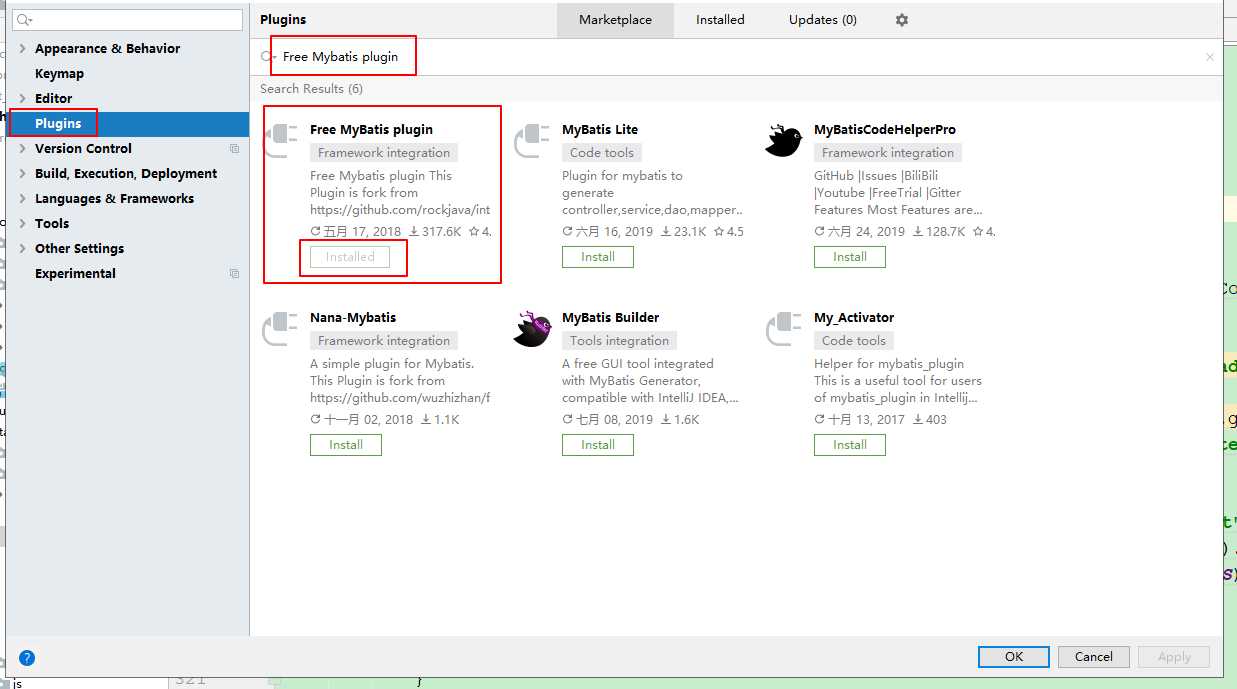Open the MyBatisCodeHelperPro plugin title
The height and width of the screenshot is (689, 1237).
[x=885, y=130]
